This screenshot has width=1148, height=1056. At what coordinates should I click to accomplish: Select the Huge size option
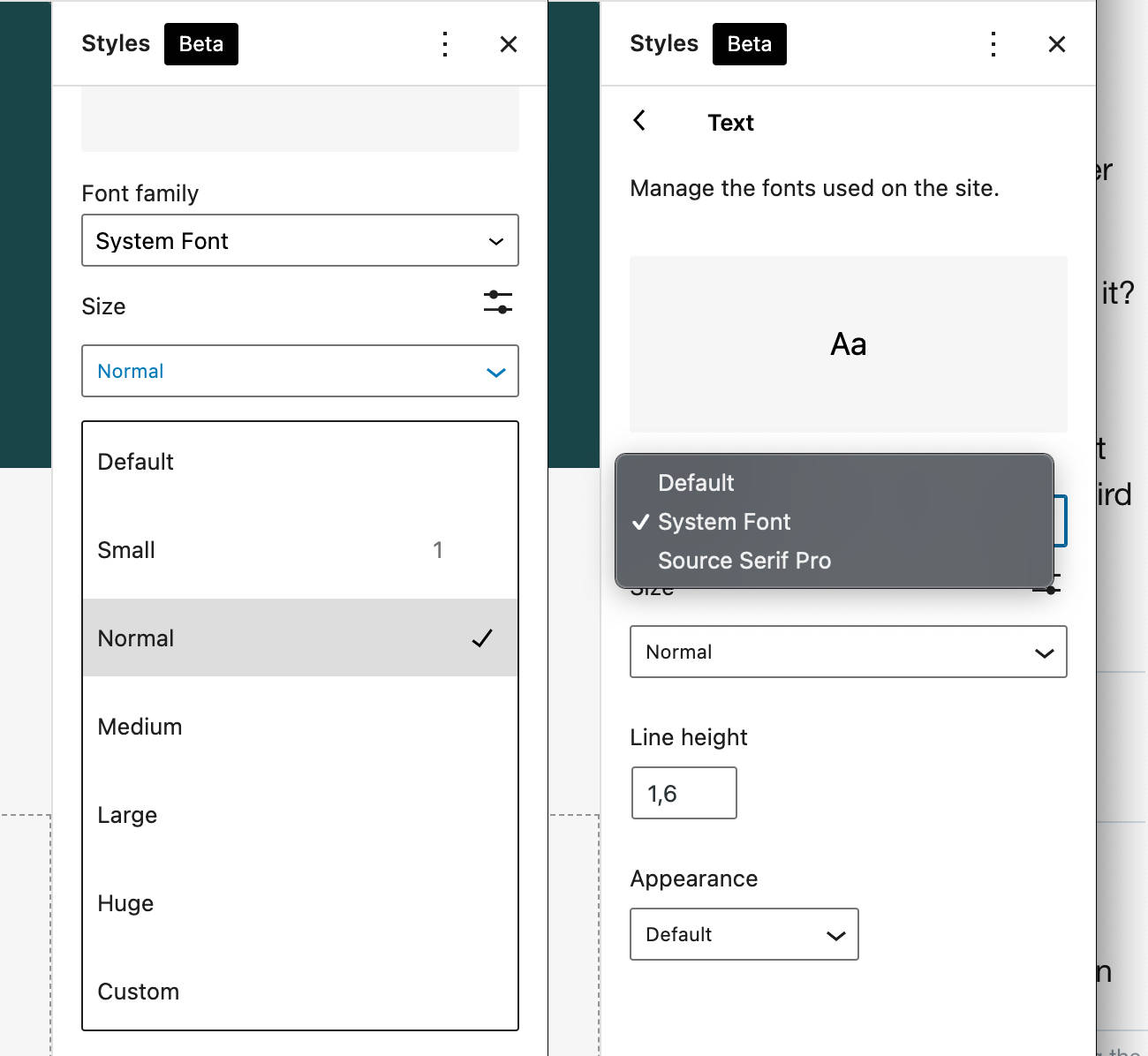[x=125, y=902]
